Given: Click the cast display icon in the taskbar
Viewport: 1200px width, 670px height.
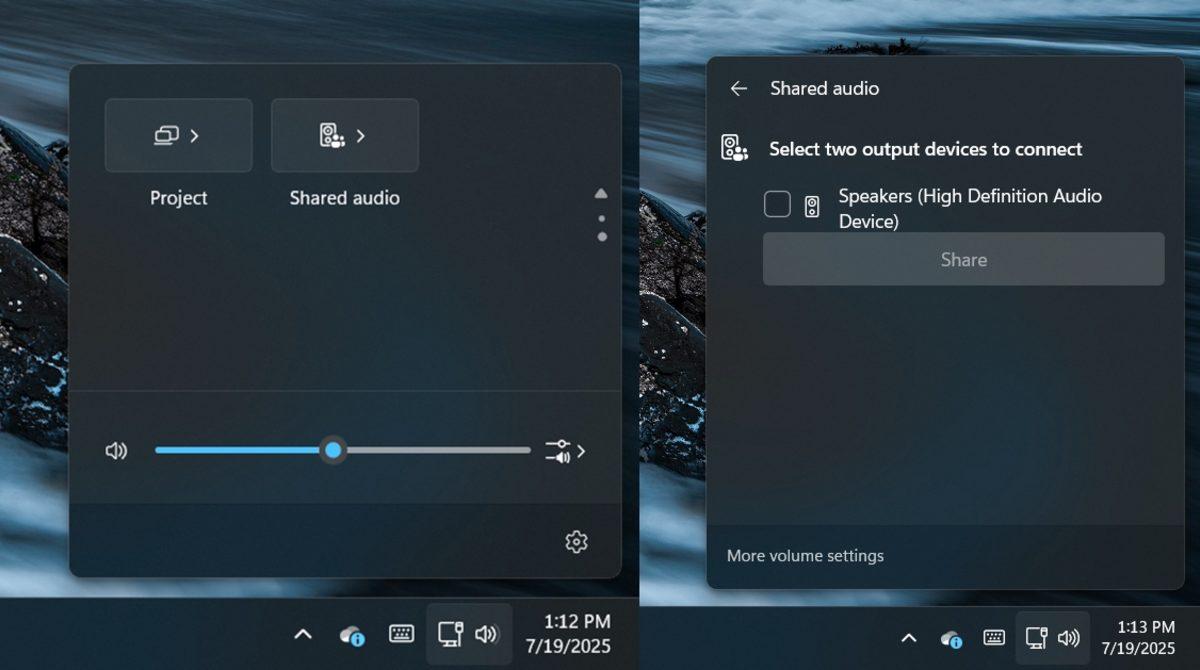Looking at the screenshot, I should click(453, 634).
